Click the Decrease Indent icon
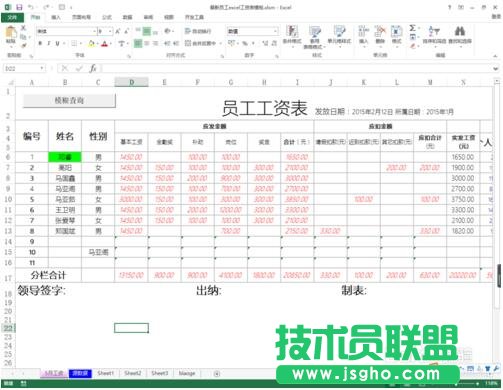The image size is (503, 390). pyautogui.click(x=167, y=43)
